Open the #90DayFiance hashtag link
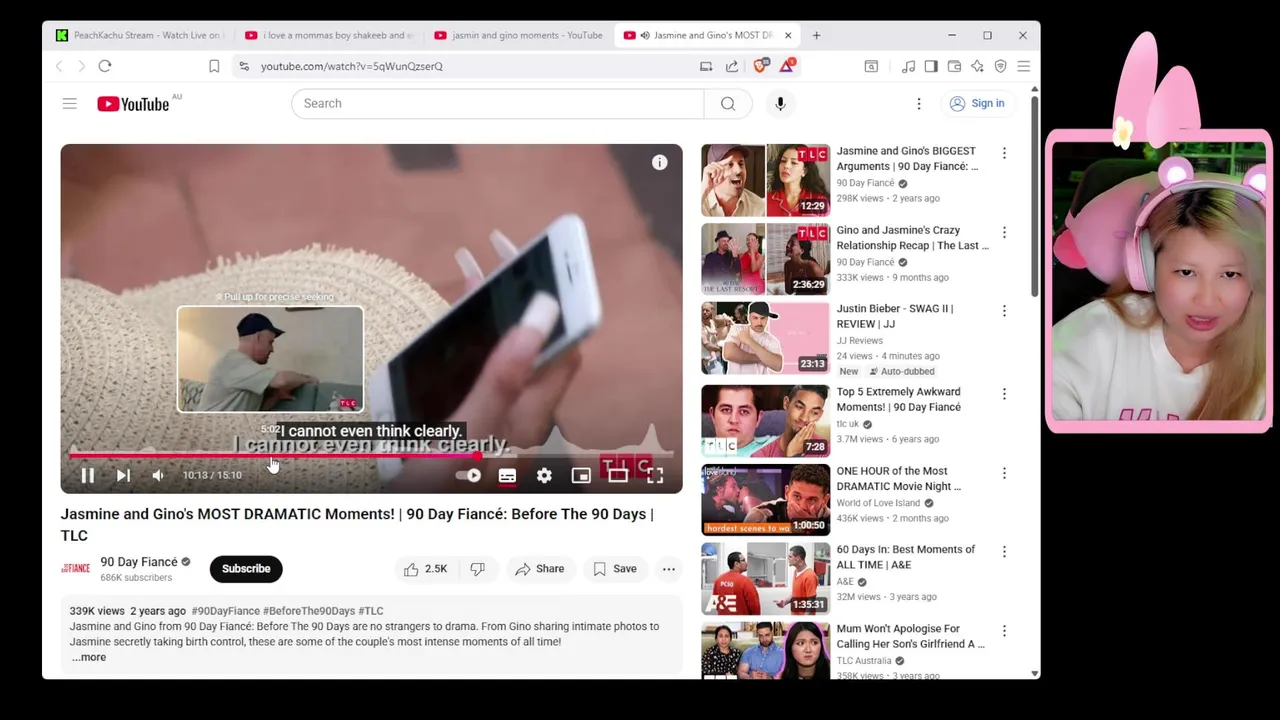Image resolution: width=1280 pixels, height=720 pixels. tap(225, 611)
